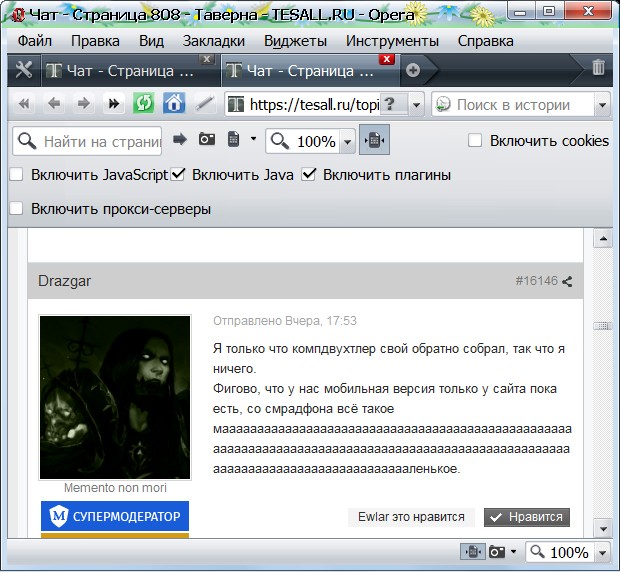The image size is (620, 572).
Task: Open the panels wrench icon
Action: (x=24, y=71)
